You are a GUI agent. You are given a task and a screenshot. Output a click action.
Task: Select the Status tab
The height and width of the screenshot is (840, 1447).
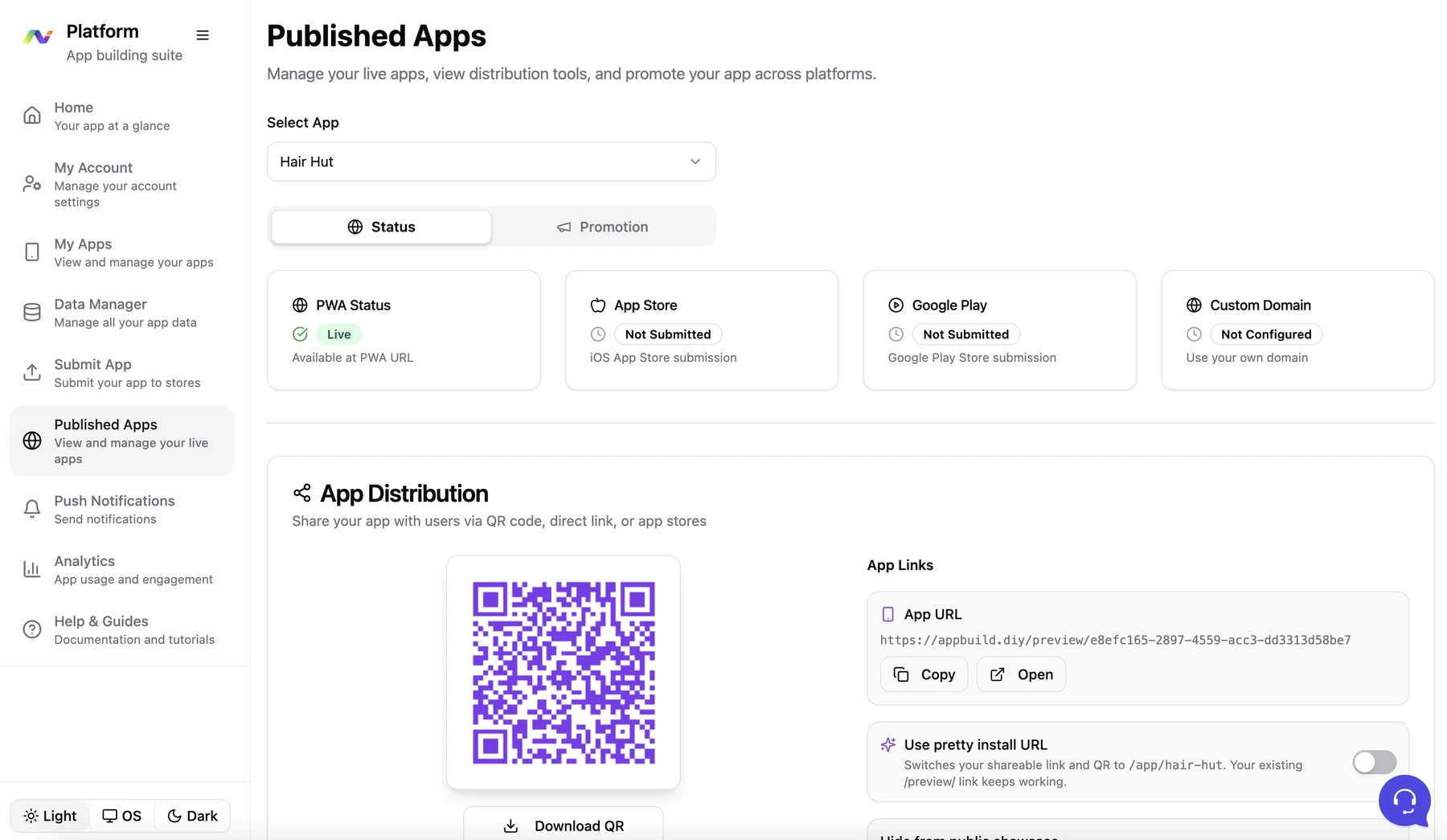click(381, 227)
